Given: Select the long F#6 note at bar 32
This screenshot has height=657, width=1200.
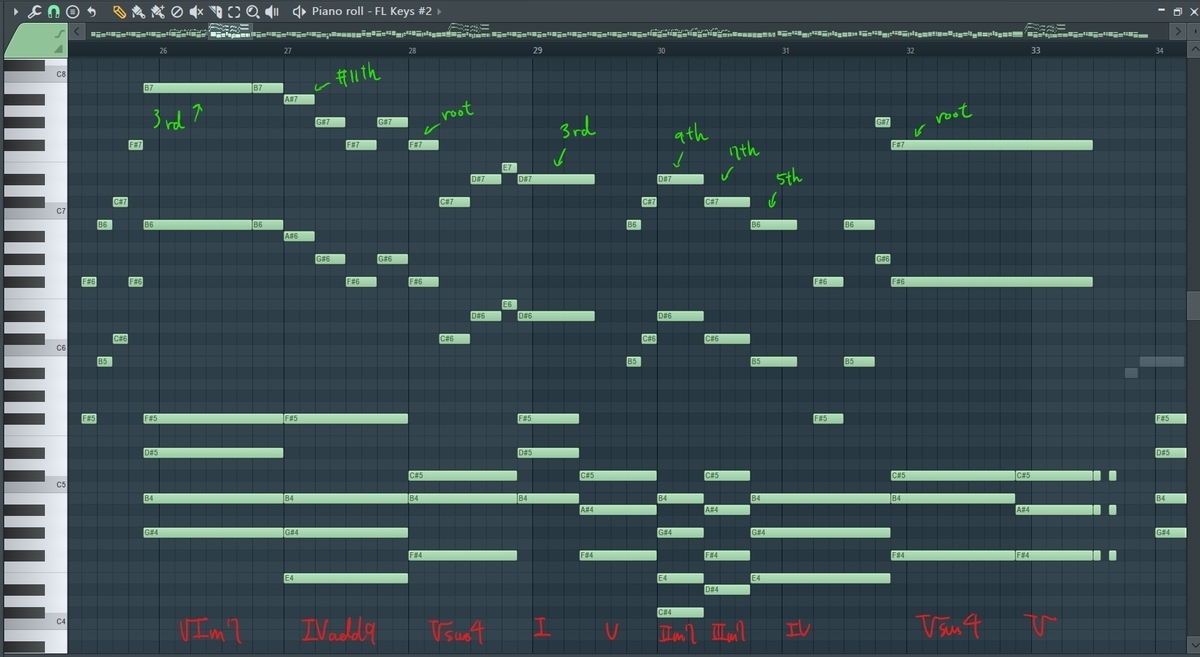Looking at the screenshot, I should [991, 282].
